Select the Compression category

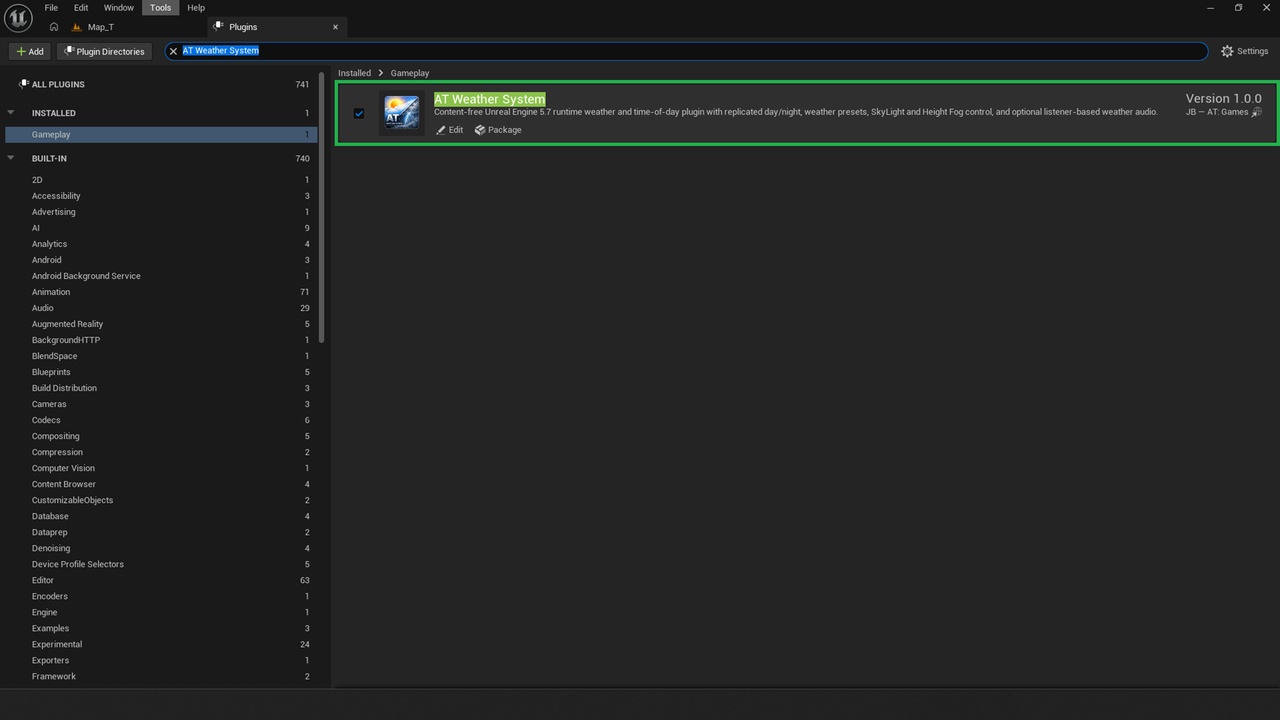pos(160,452)
